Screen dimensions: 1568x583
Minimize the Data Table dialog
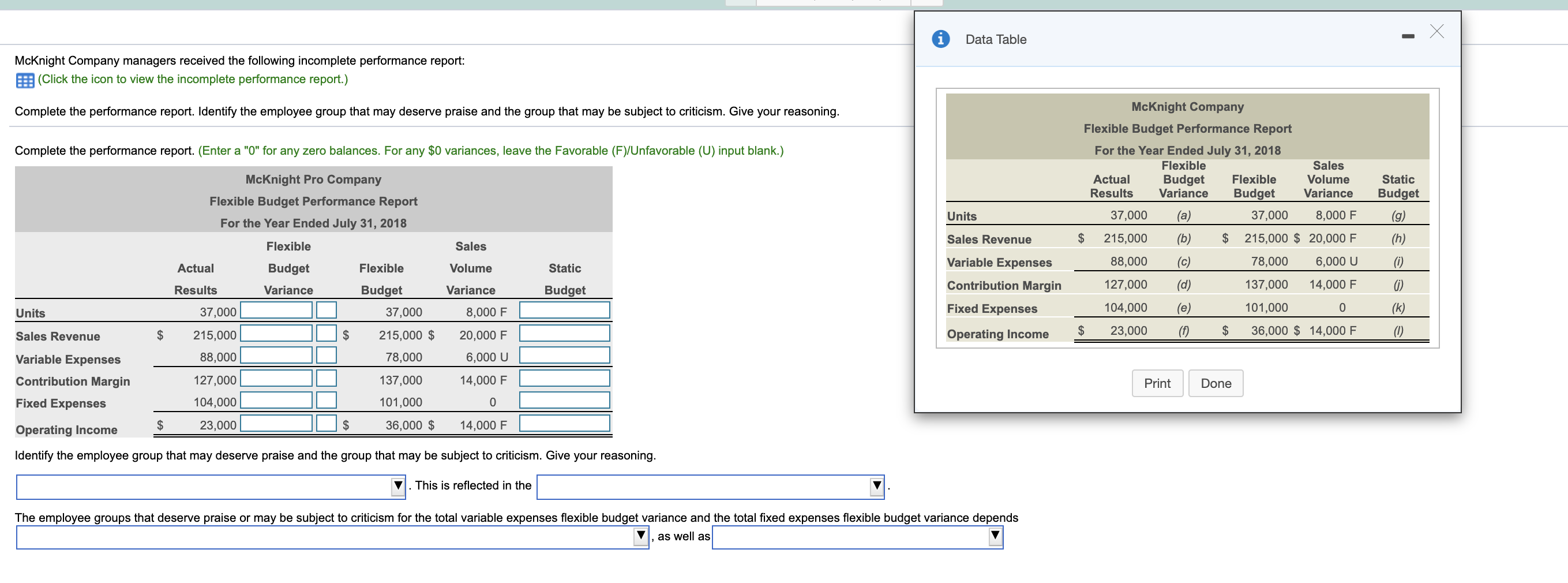click(1407, 36)
